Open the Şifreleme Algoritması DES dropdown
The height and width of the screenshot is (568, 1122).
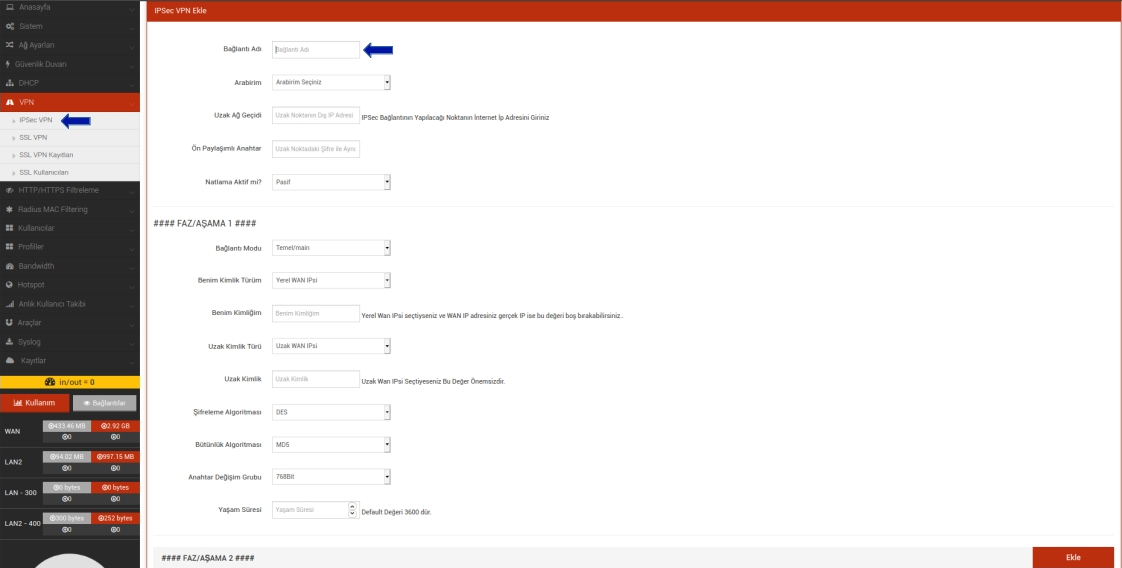click(x=331, y=412)
